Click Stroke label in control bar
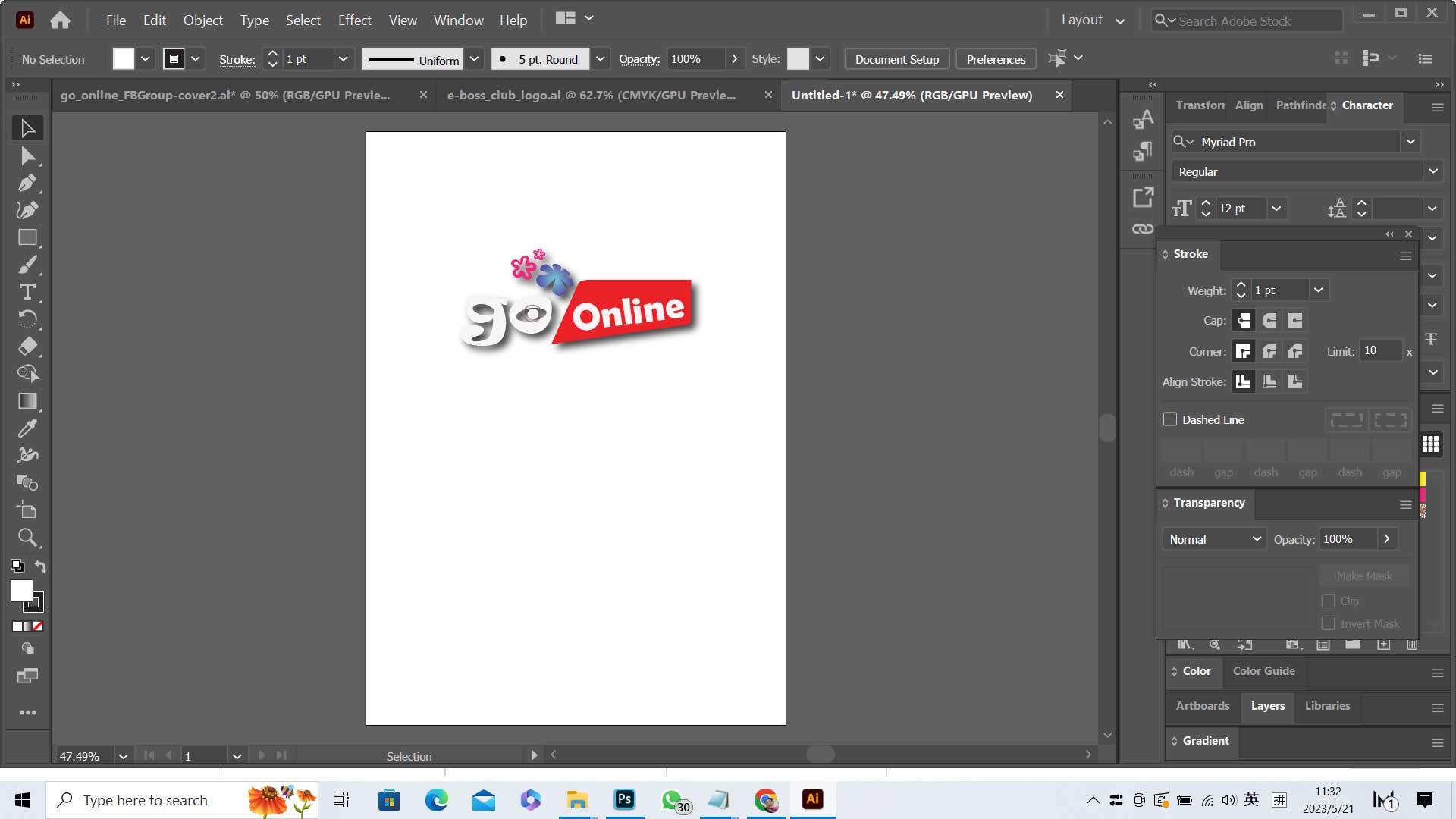Image resolution: width=1456 pixels, height=819 pixels. (x=237, y=60)
